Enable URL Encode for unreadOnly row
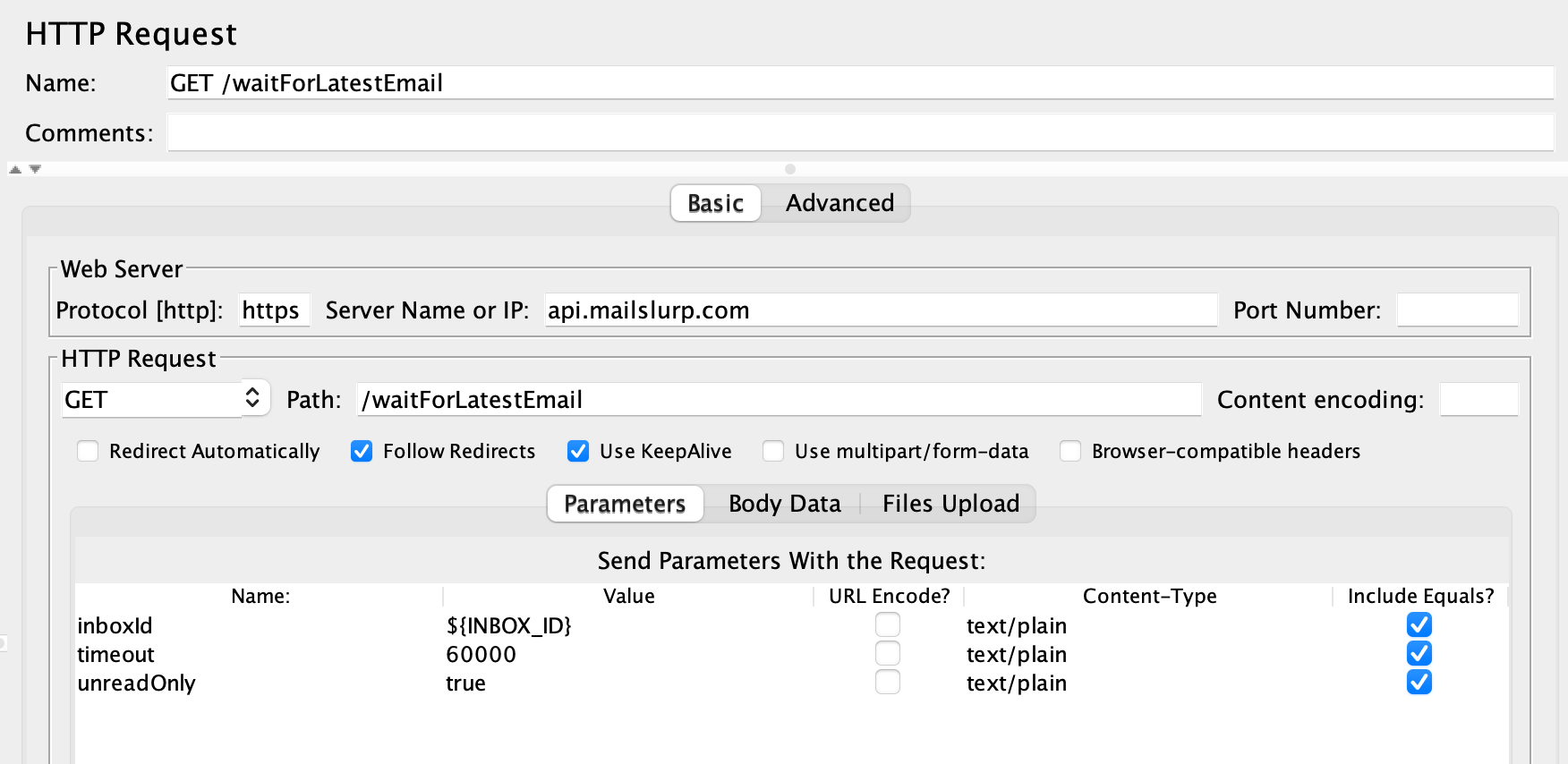The width and height of the screenshot is (1568, 764). pos(888,682)
